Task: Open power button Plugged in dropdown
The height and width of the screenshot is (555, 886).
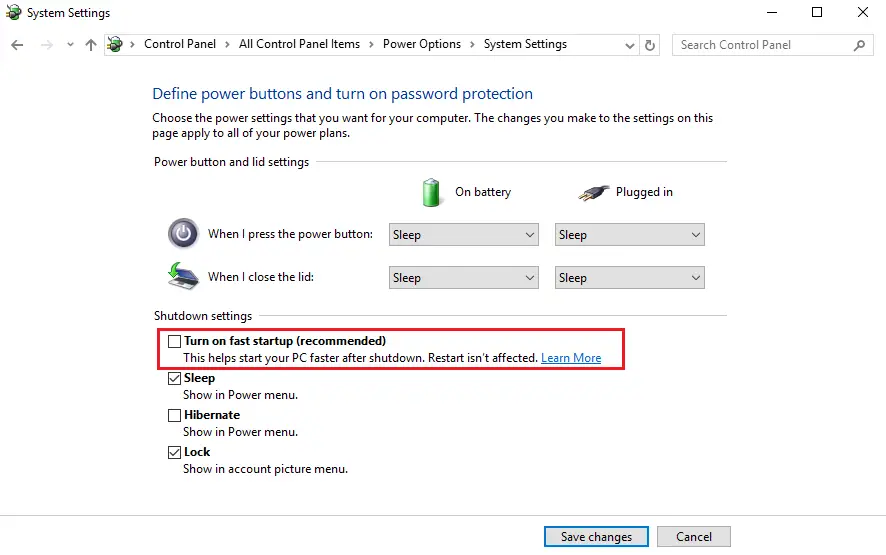Action: pyautogui.click(x=630, y=235)
